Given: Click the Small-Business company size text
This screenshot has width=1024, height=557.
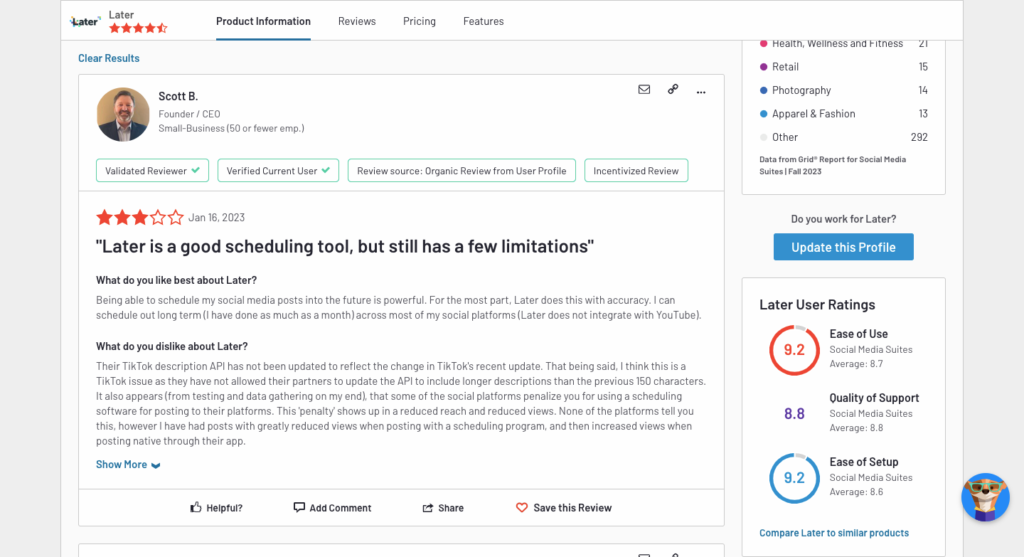Looking at the screenshot, I should pos(231,129).
